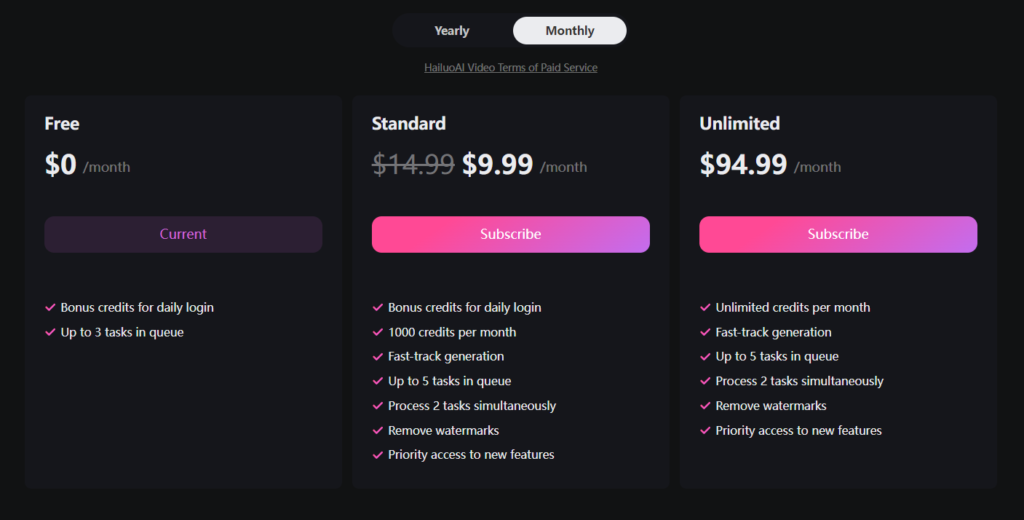Switch billing to Yearly
This screenshot has width=1024, height=520.
click(x=452, y=31)
